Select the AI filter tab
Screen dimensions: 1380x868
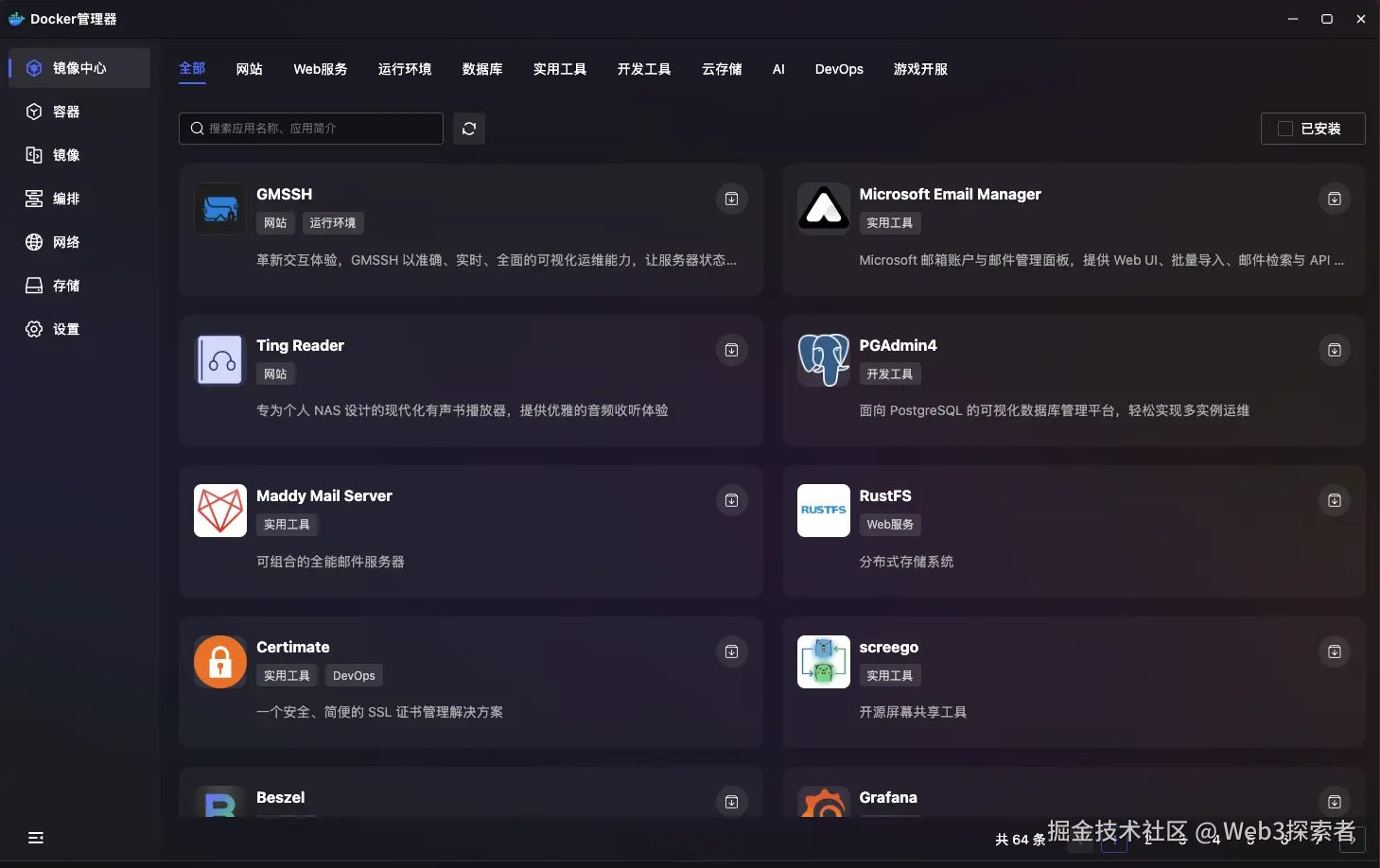pos(777,68)
